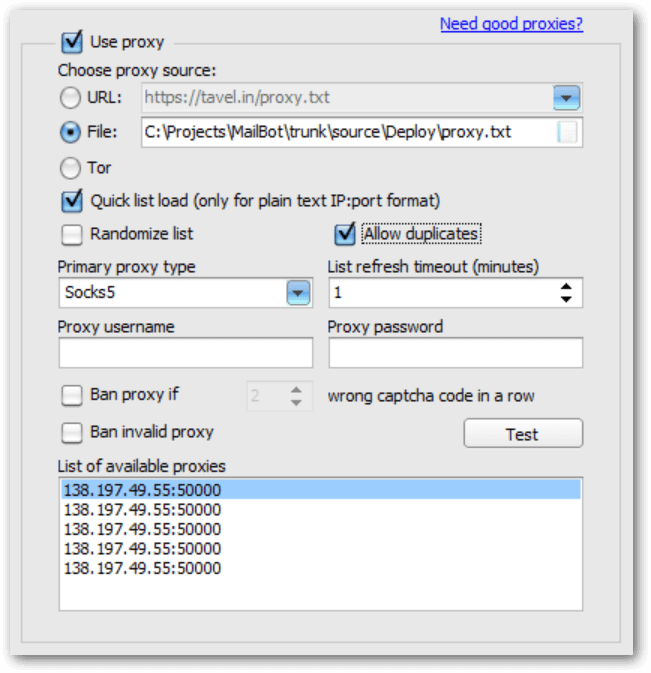
Task: Uncheck the Use proxy checkbox
Action: tap(72, 42)
